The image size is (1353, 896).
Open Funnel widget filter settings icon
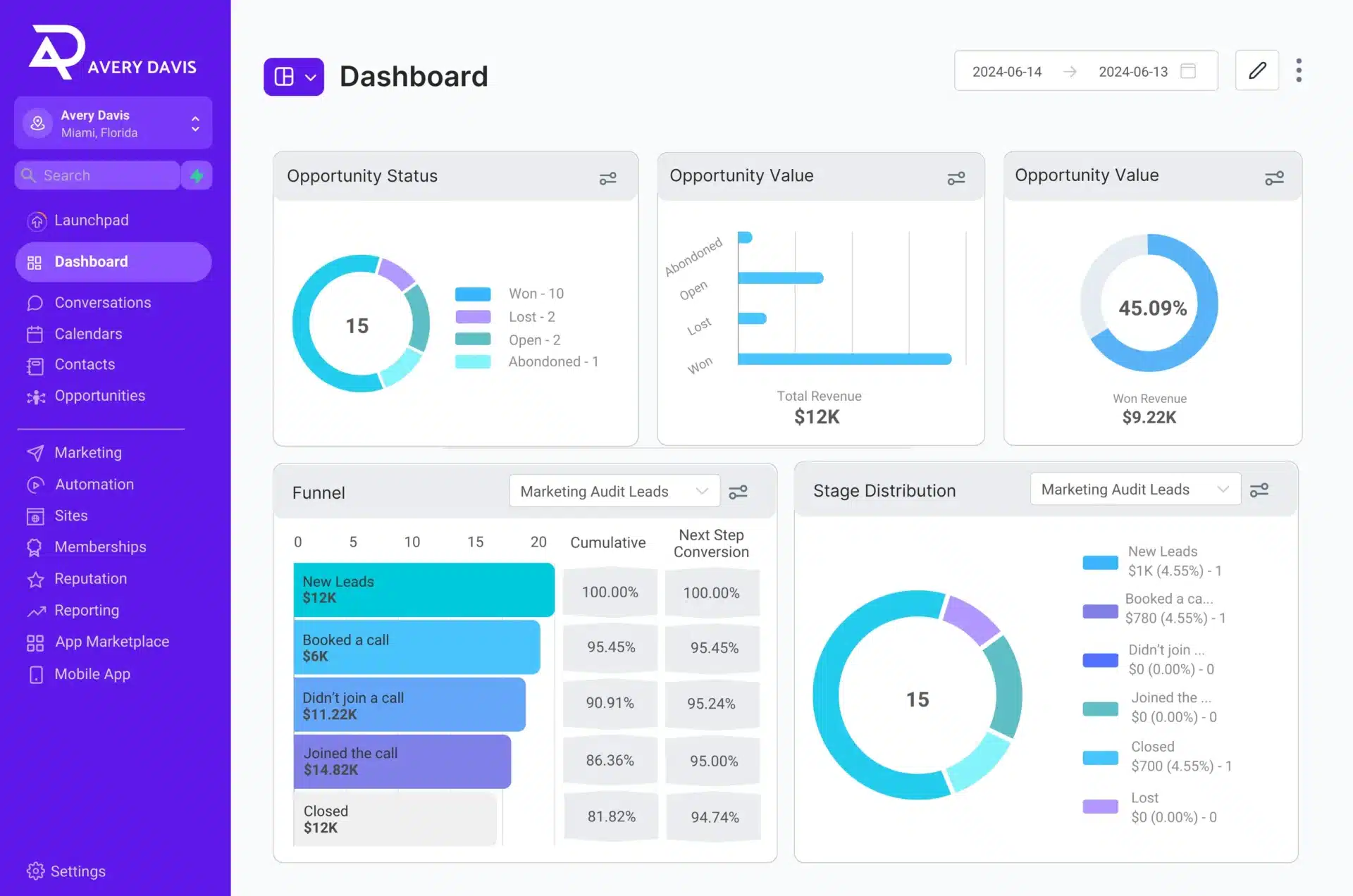[x=738, y=492]
